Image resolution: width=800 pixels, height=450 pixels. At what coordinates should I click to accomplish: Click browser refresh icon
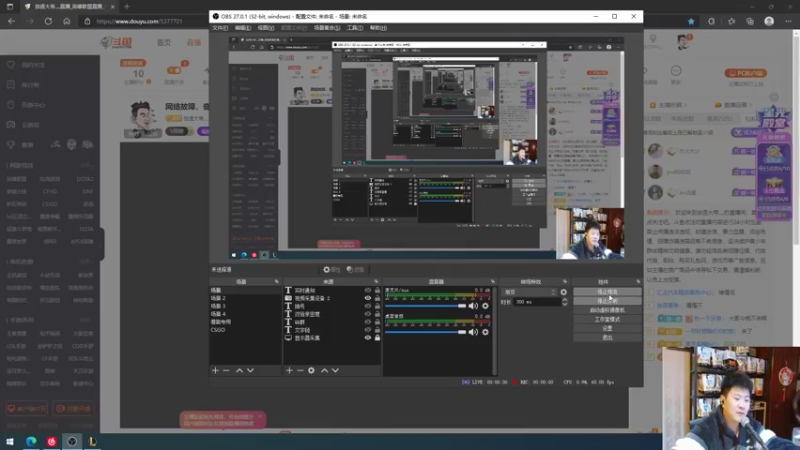(x=48, y=21)
